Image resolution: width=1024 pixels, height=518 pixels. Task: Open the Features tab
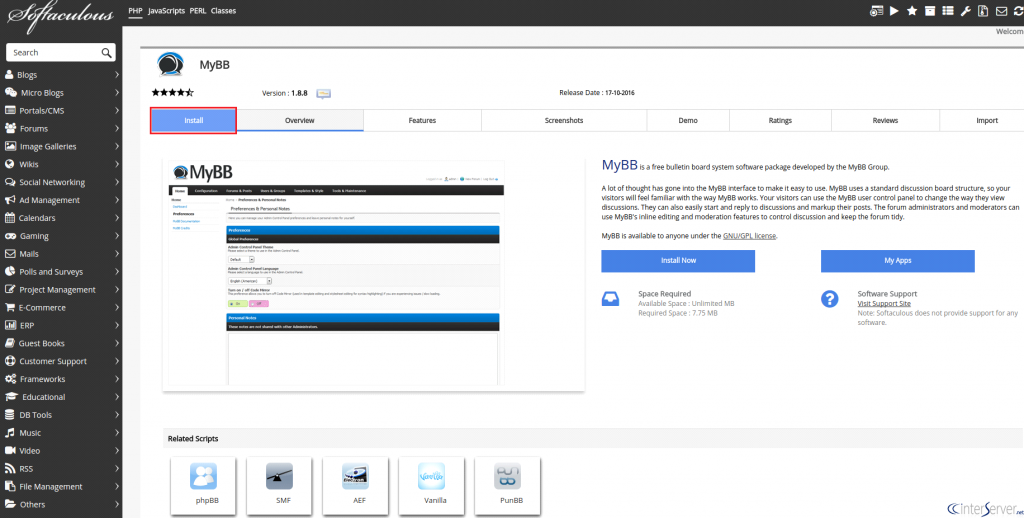(423, 121)
